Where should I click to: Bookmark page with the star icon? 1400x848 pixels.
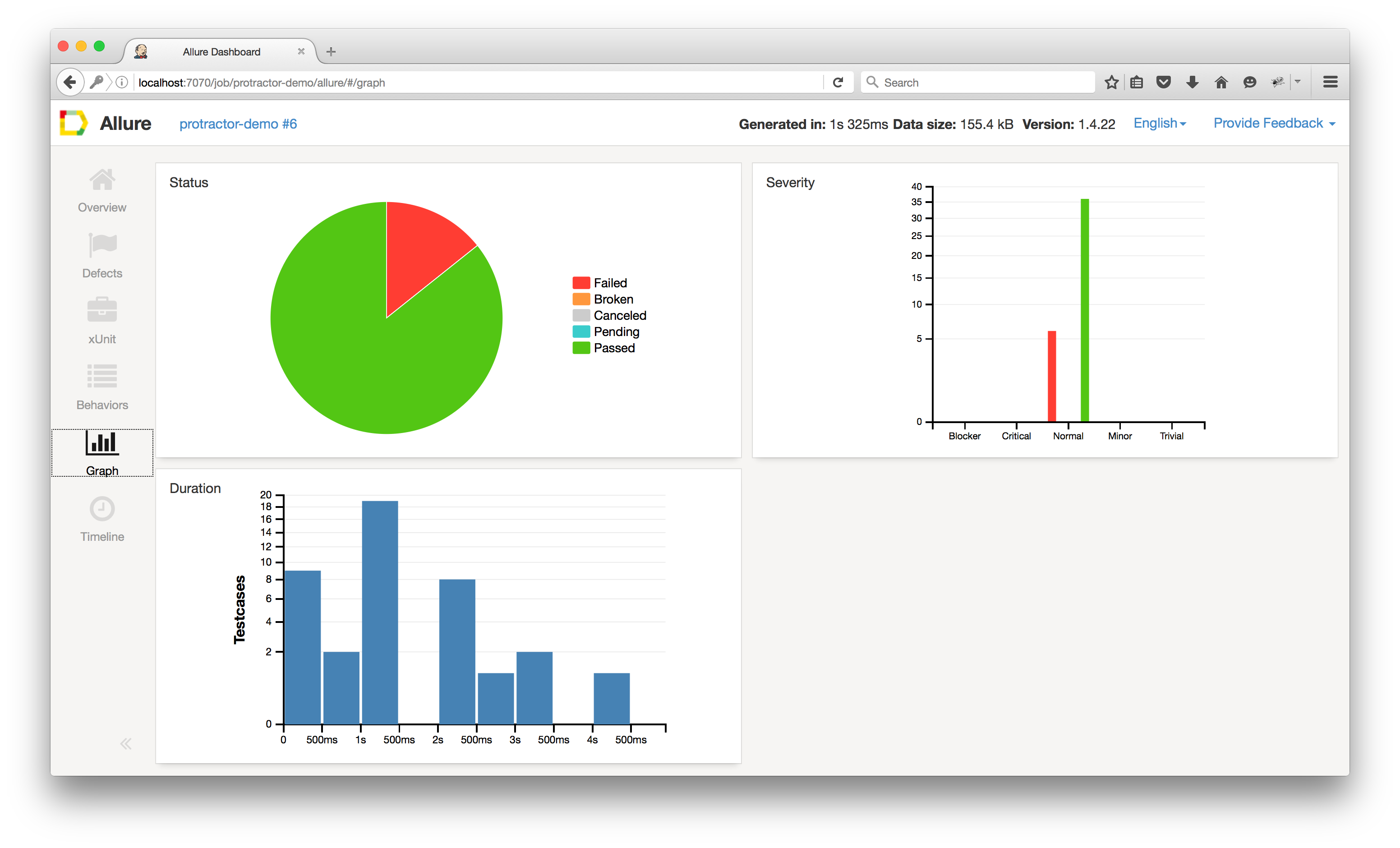click(1111, 83)
